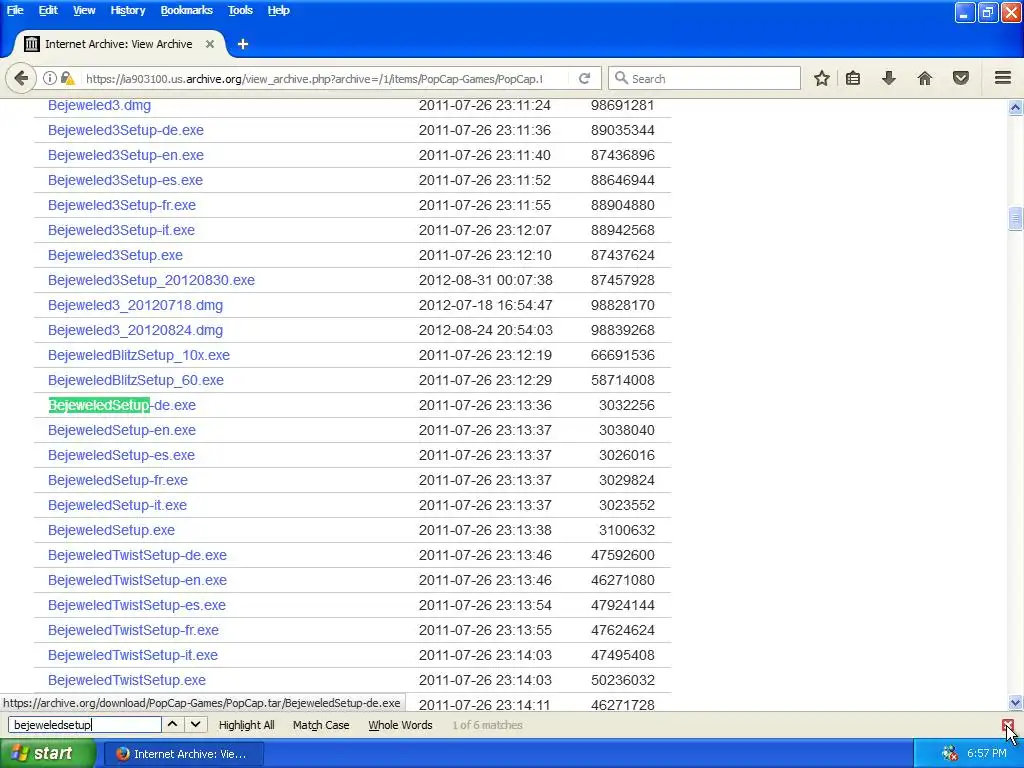Click the Firefox icon in taskbar button

click(x=123, y=754)
